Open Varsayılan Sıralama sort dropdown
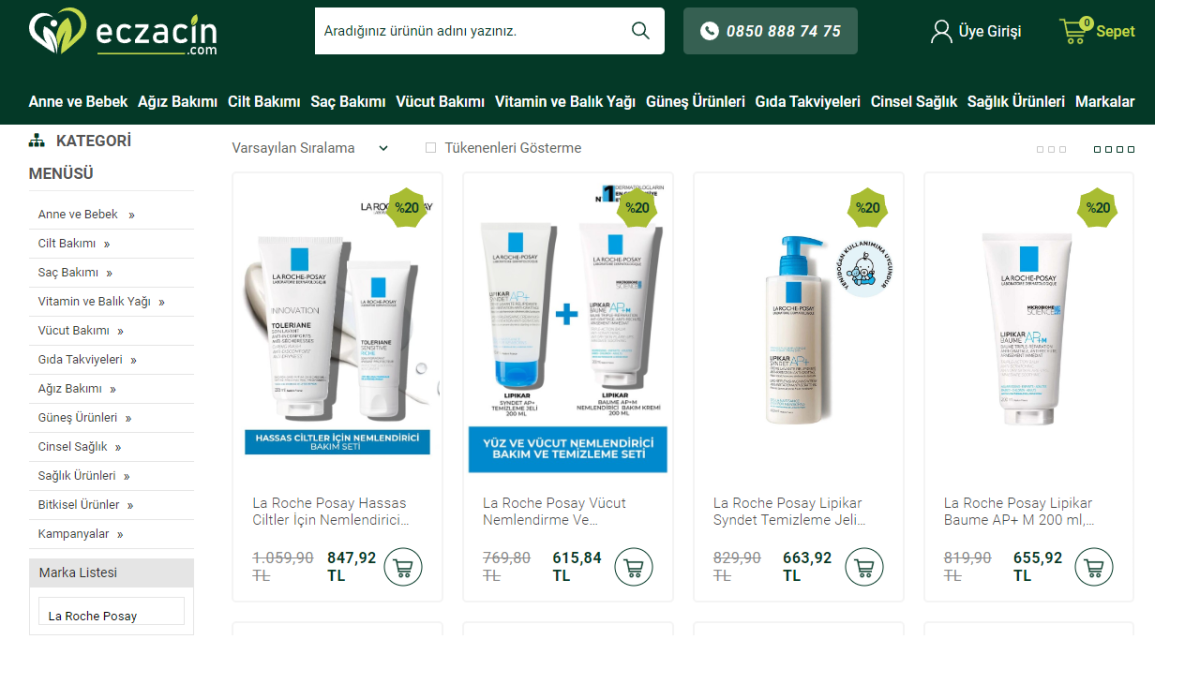Viewport: 1200px width, 699px height. [310, 148]
